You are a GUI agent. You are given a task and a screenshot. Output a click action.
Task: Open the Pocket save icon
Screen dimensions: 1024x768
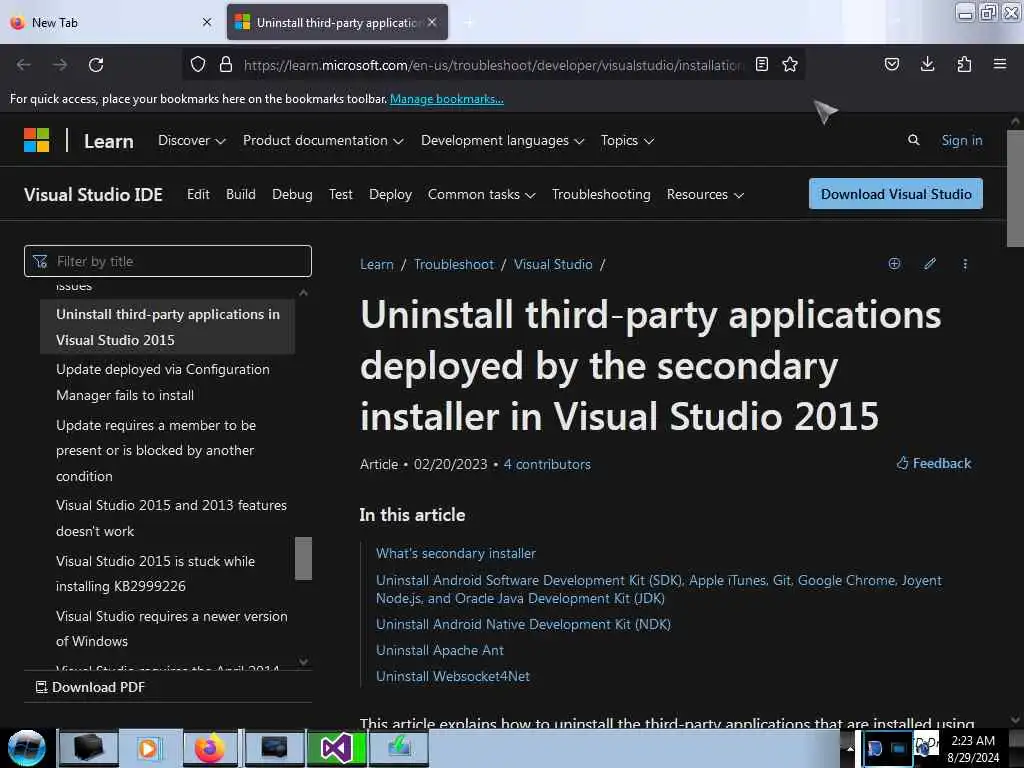tap(891, 64)
